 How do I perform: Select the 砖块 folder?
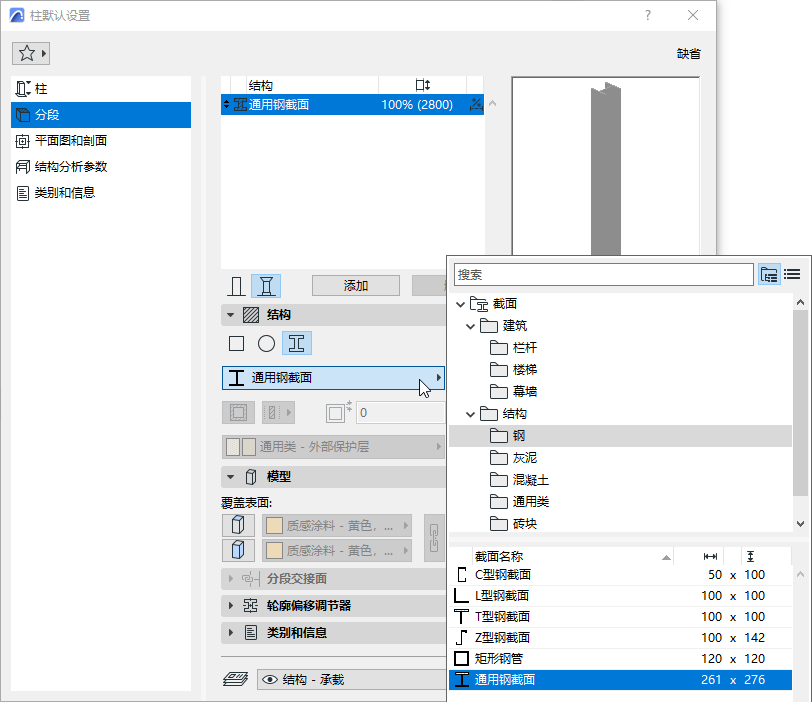(x=514, y=524)
